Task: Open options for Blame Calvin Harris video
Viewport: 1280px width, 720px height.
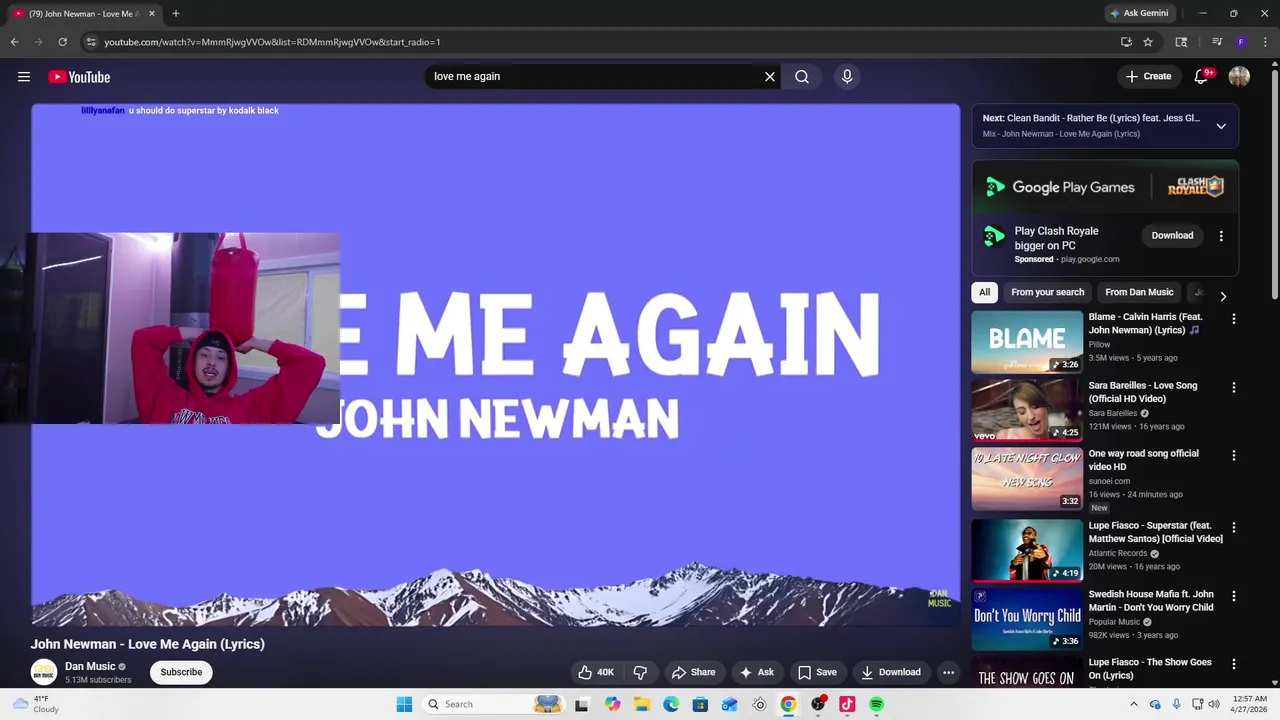Action: 1233,318
